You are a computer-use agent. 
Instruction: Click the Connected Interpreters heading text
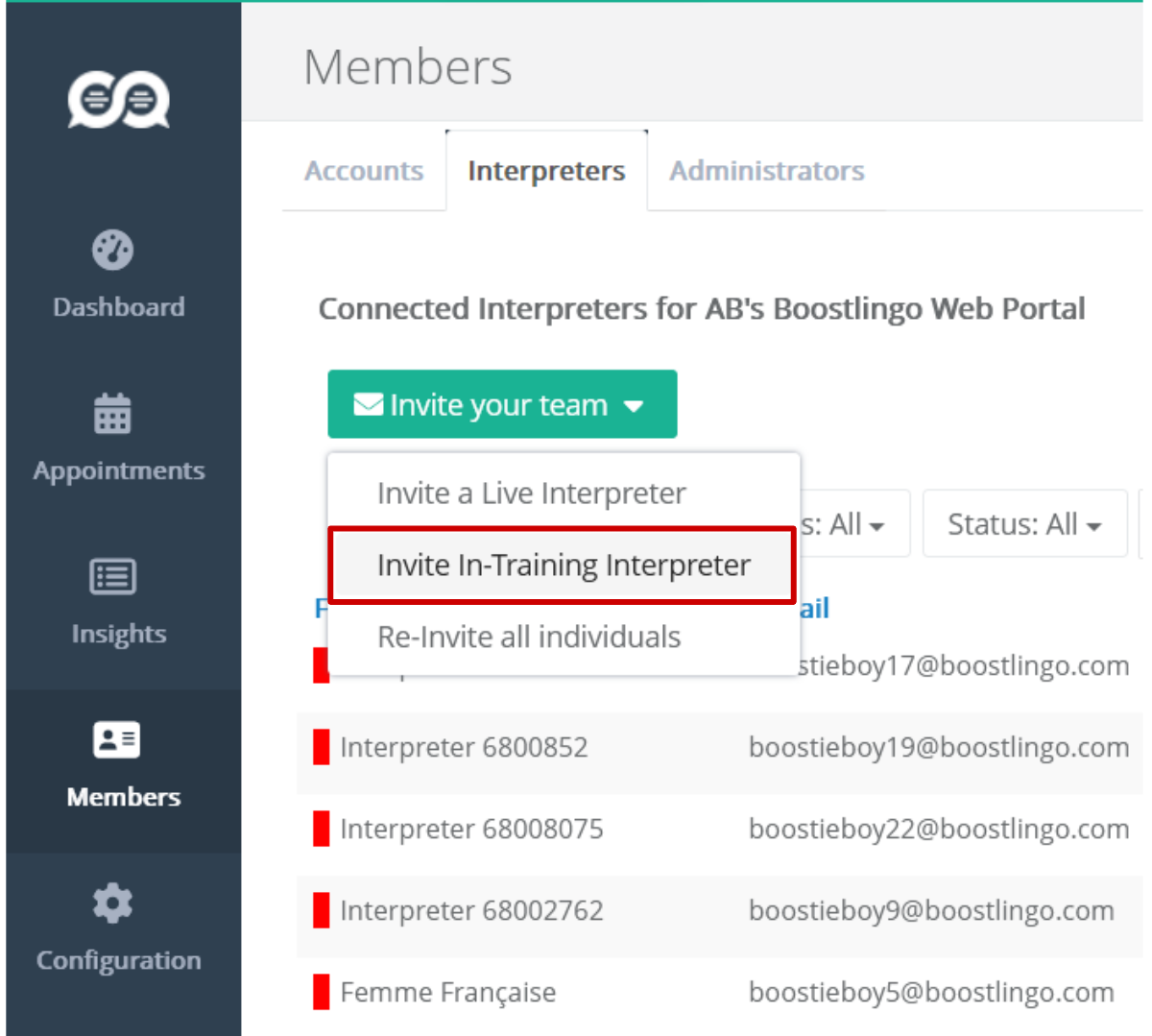[x=702, y=309]
